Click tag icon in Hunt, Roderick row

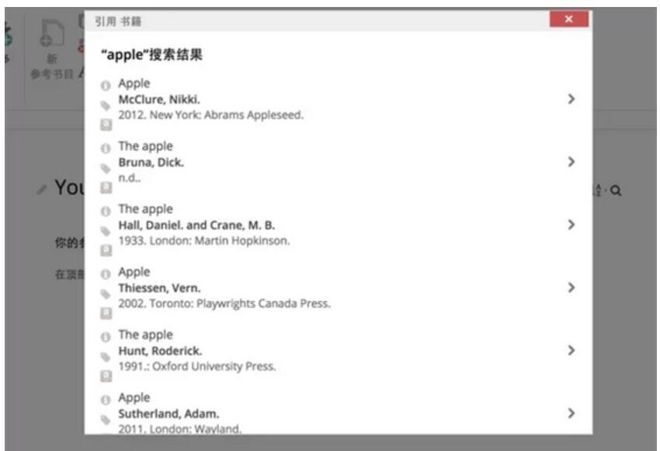106,357
